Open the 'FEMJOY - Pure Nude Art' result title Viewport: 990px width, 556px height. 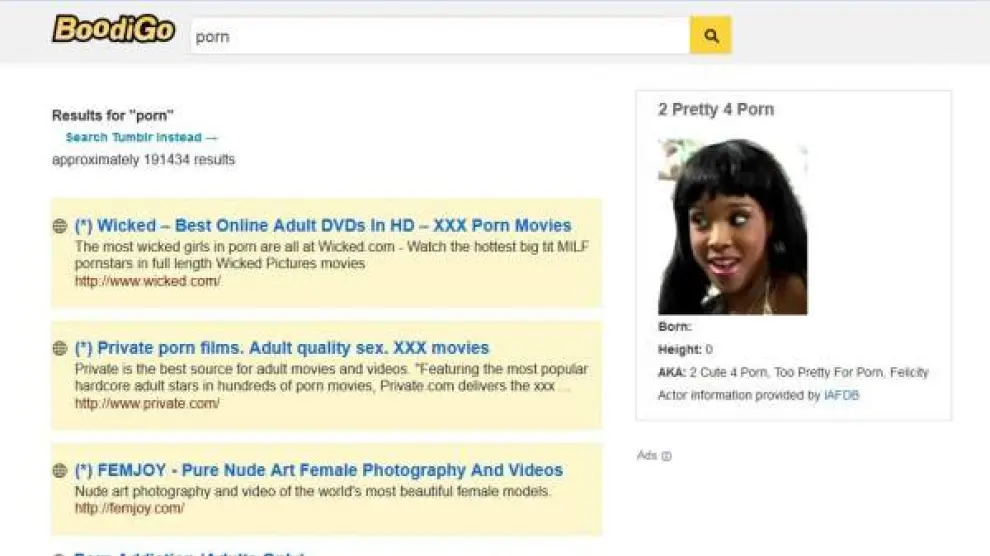[x=318, y=471]
